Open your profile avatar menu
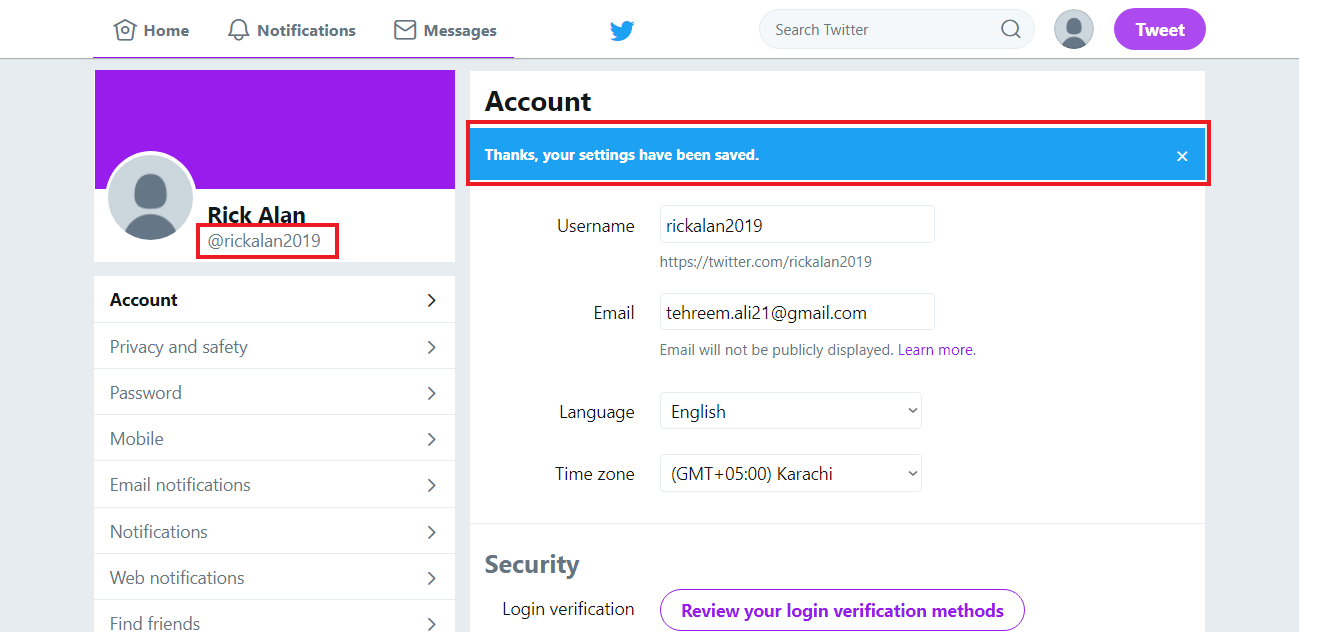The image size is (1317, 632). point(1073,29)
